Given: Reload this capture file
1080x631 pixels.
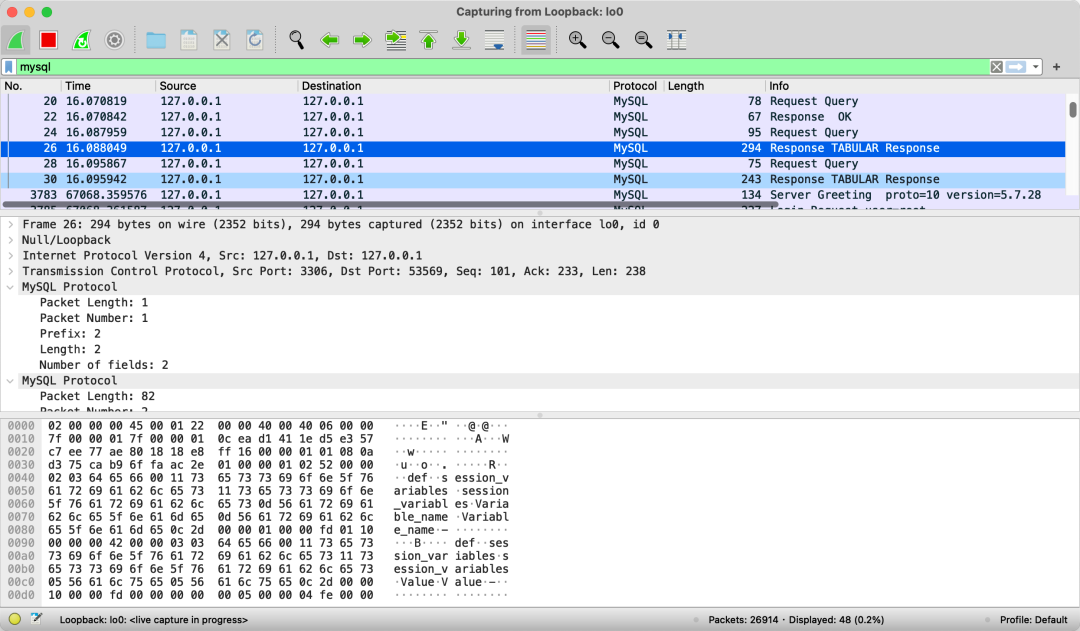Looking at the screenshot, I should coord(255,40).
